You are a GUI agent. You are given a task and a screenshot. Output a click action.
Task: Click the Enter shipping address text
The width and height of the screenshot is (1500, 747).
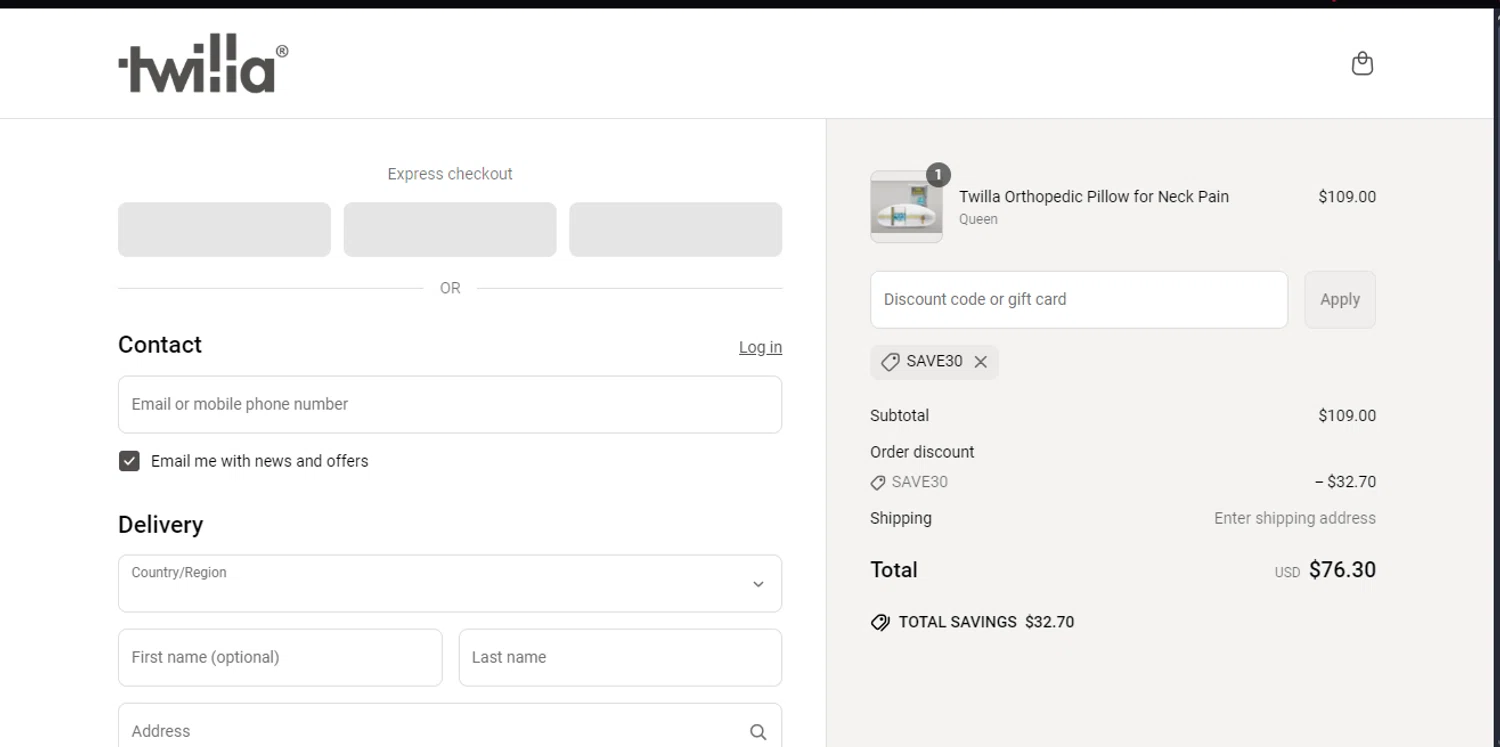pyautogui.click(x=1295, y=518)
